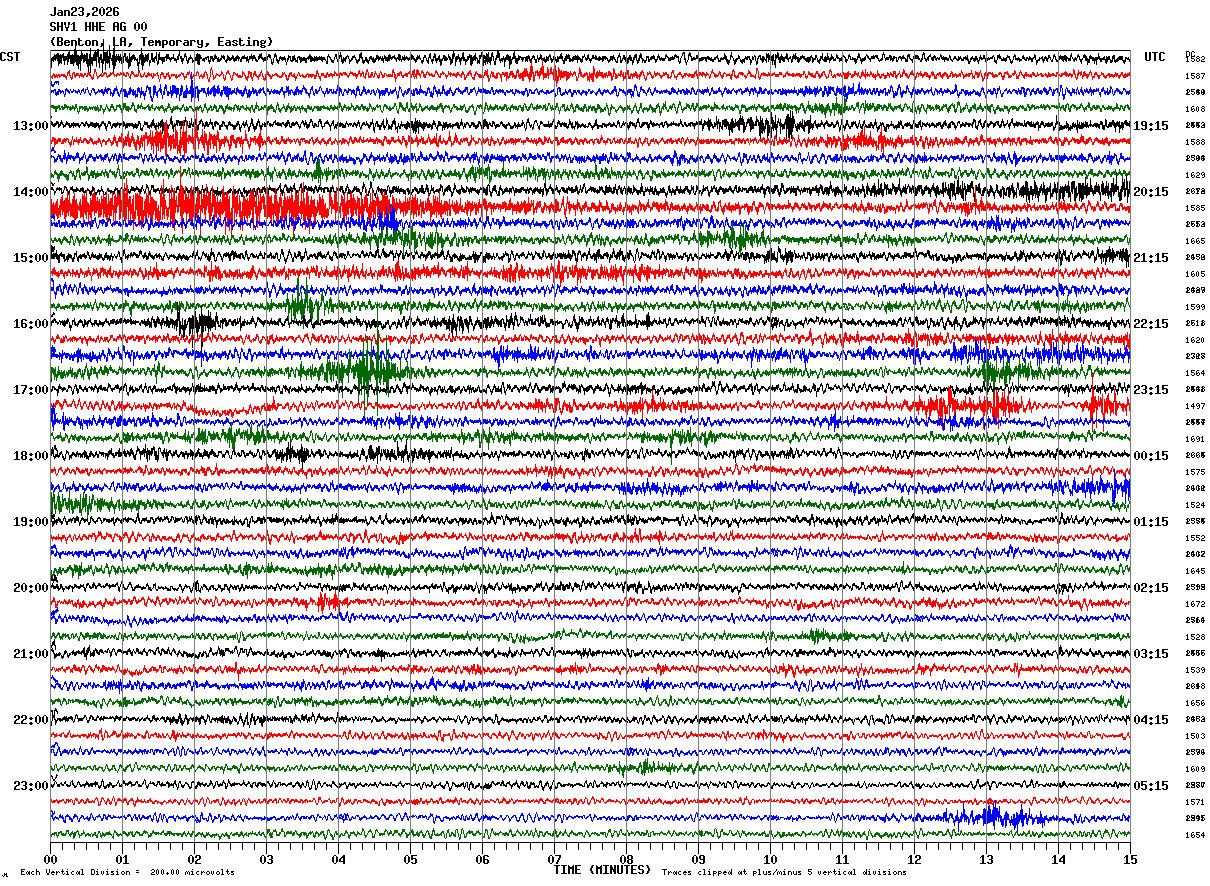Click the minute tick label 05 on x-axis
This screenshot has width=1210, height=886.
(410, 860)
